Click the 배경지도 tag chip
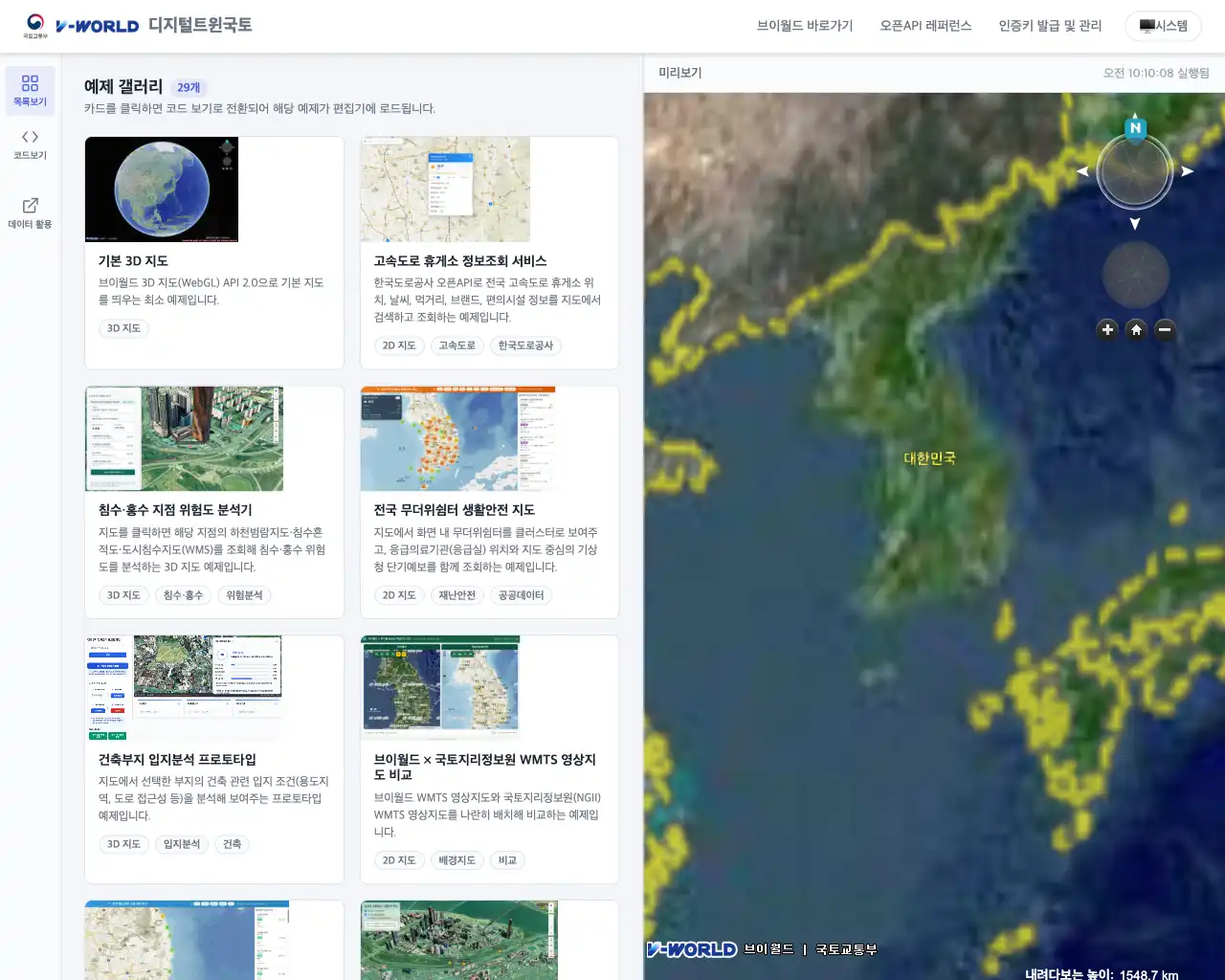Screen dimensions: 1225x980 457,860
